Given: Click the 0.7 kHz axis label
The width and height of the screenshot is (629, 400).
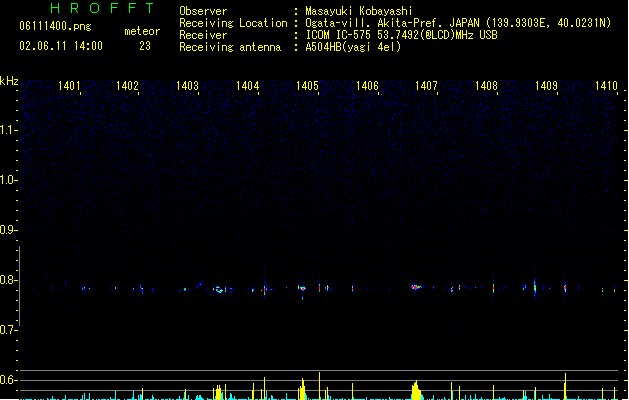Looking at the screenshot, I should click(8, 330).
